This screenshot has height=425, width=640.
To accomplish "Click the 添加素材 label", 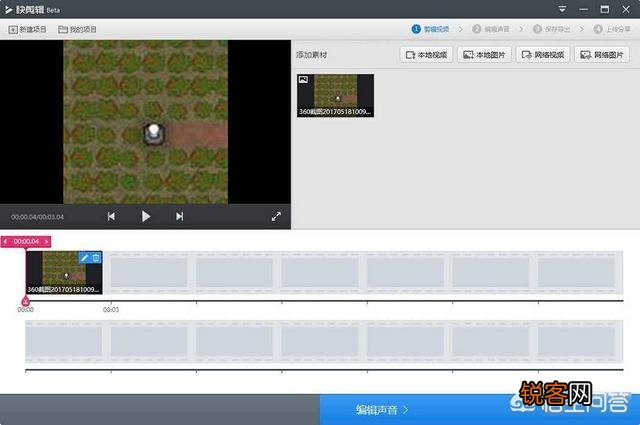I will [x=312, y=55].
